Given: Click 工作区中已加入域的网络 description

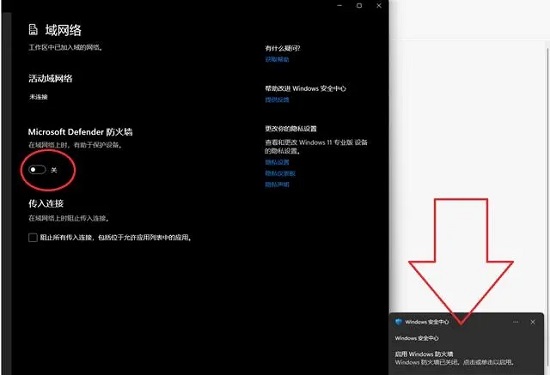Looking at the screenshot, I should 66,47.
